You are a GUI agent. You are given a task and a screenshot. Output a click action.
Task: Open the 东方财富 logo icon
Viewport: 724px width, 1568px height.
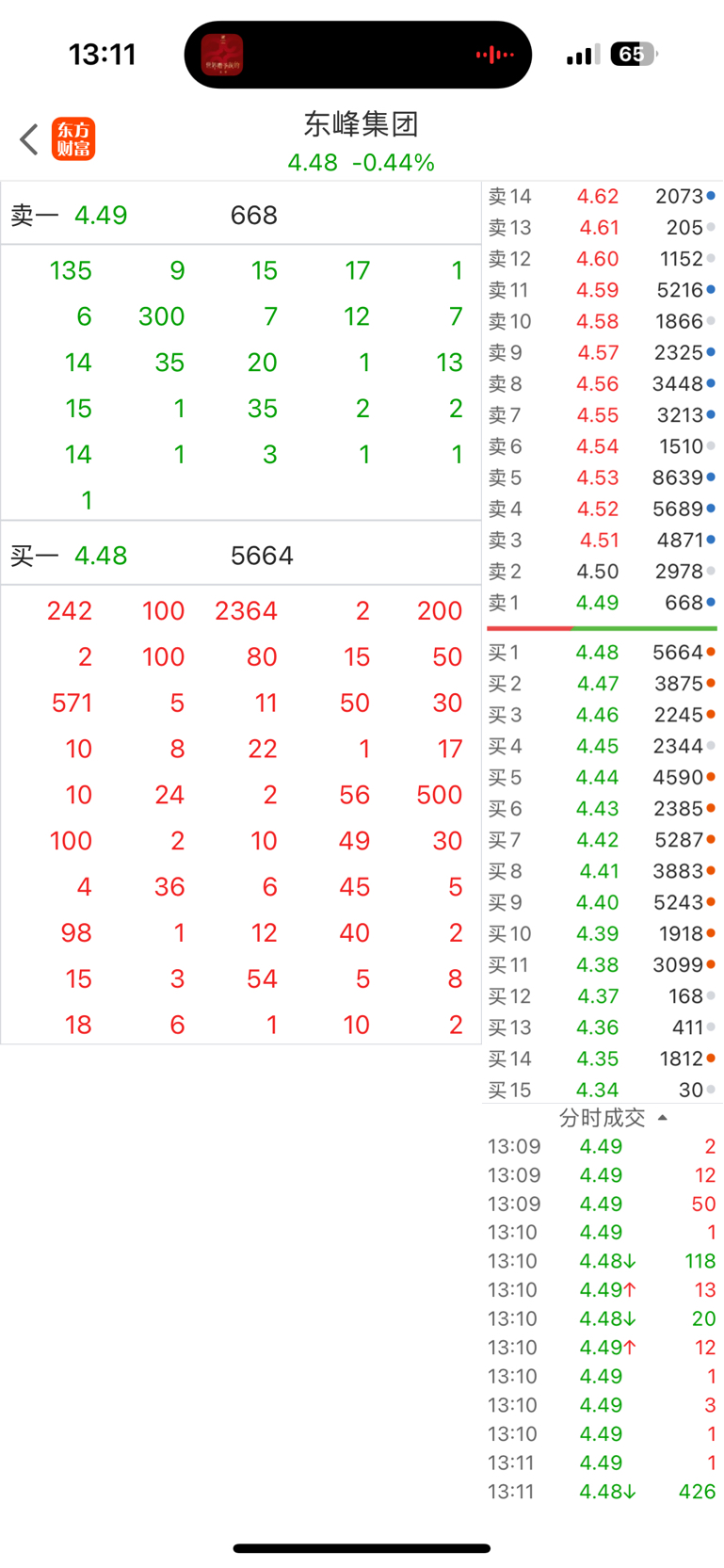73,139
